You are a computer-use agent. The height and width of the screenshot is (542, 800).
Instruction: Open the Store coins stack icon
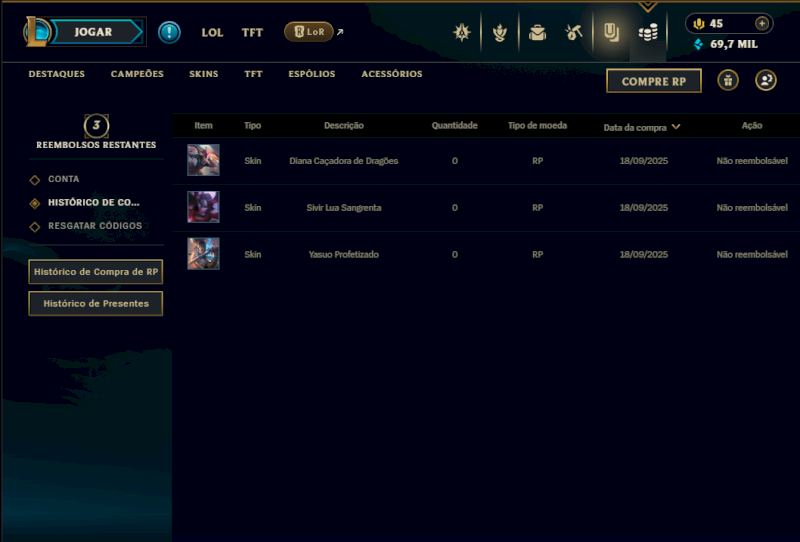648,33
